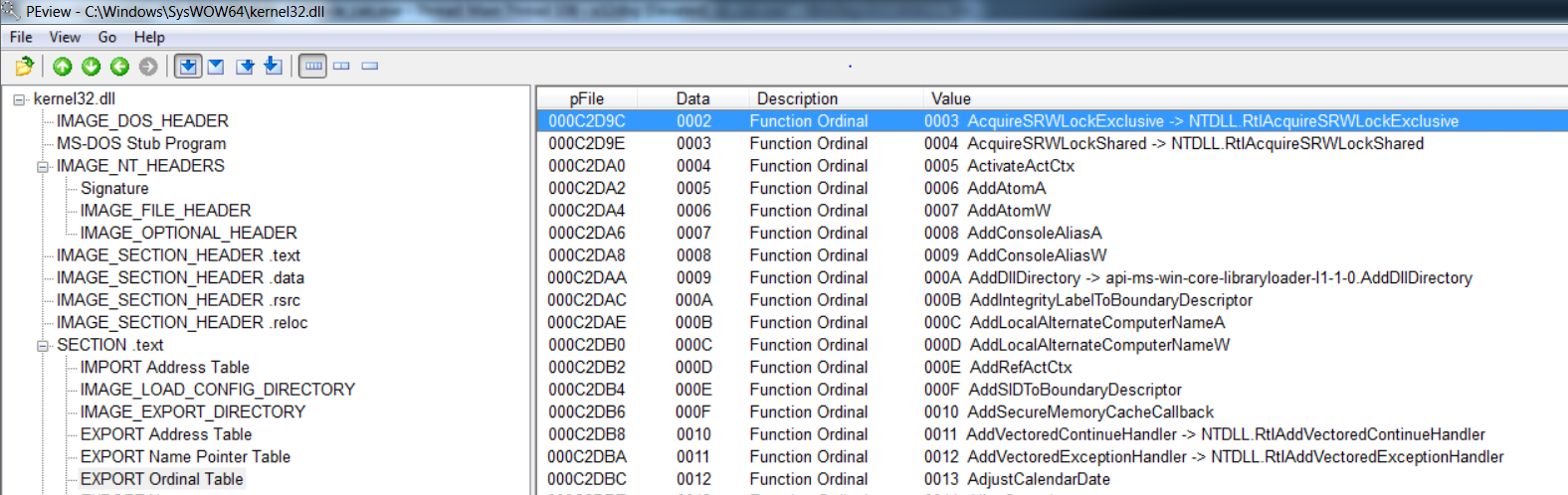Click the Open file folder icon
1568x495 pixels.
click(x=25, y=67)
